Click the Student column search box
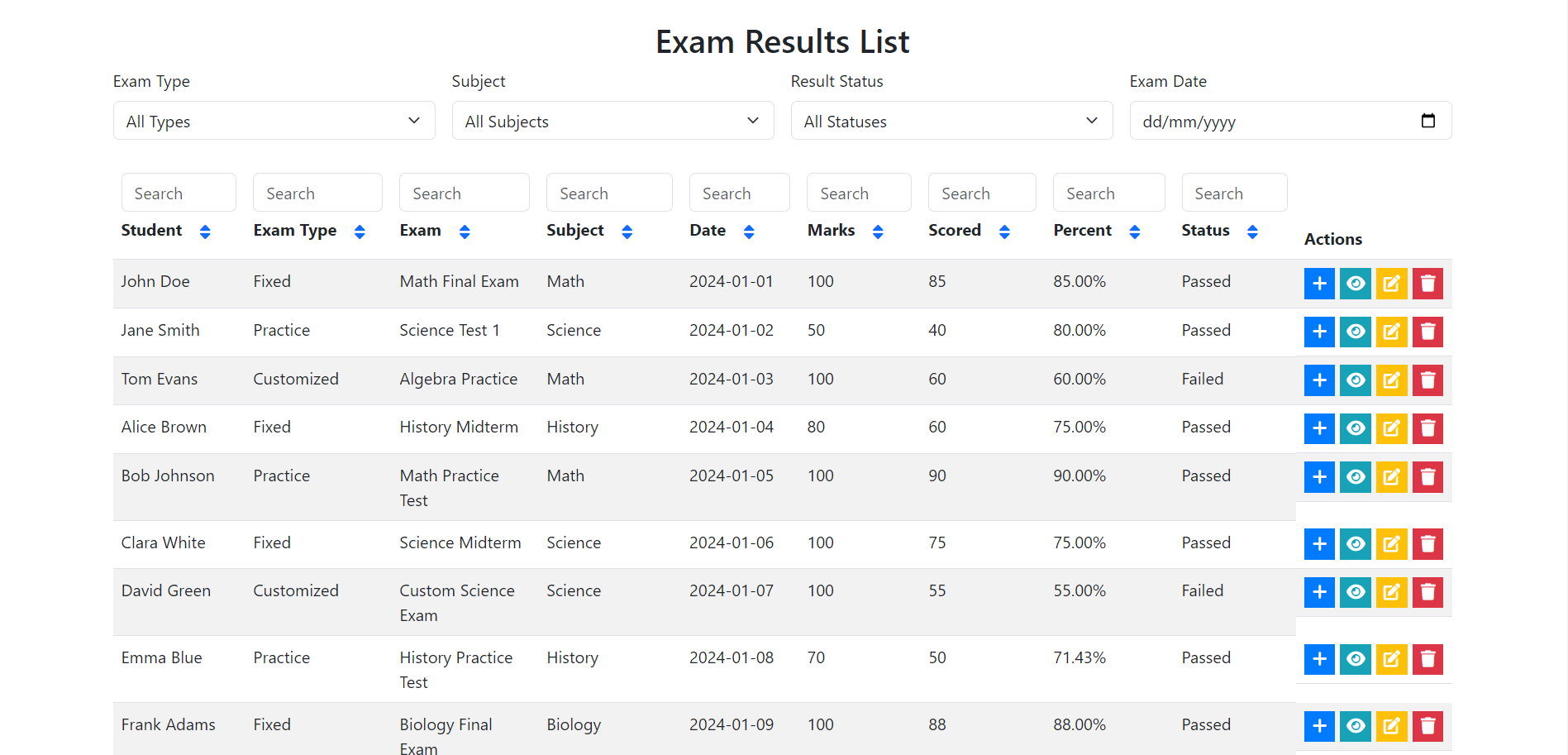The width and height of the screenshot is (1568, 755). (x=179, y=193)
